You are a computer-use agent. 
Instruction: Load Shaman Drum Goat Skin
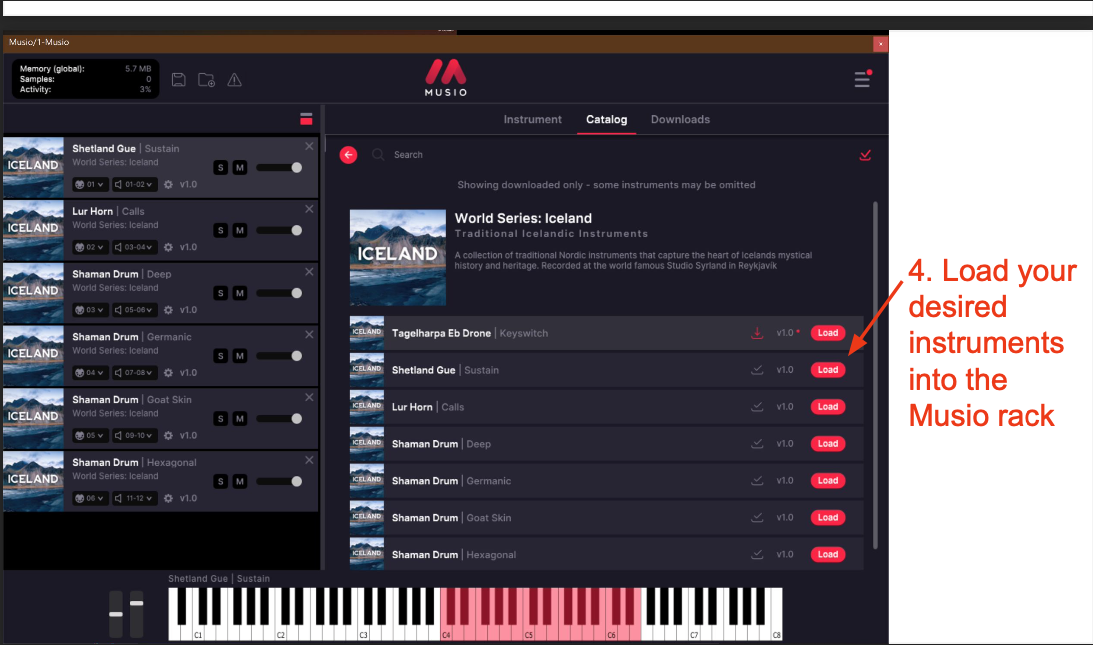(x=828, y=517)
